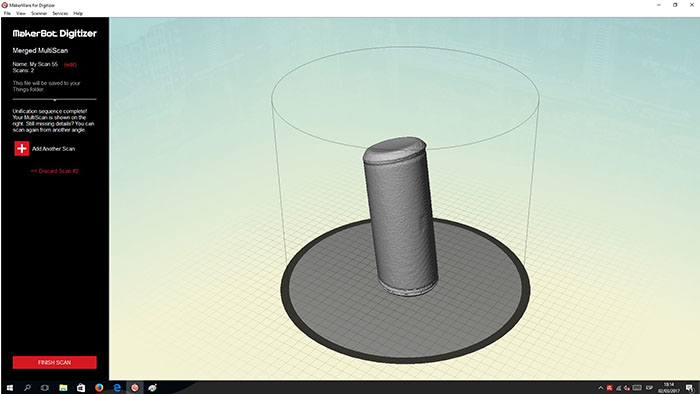Open the Help menu
Viewport: 700px width, 394px height.
point(78,13)
